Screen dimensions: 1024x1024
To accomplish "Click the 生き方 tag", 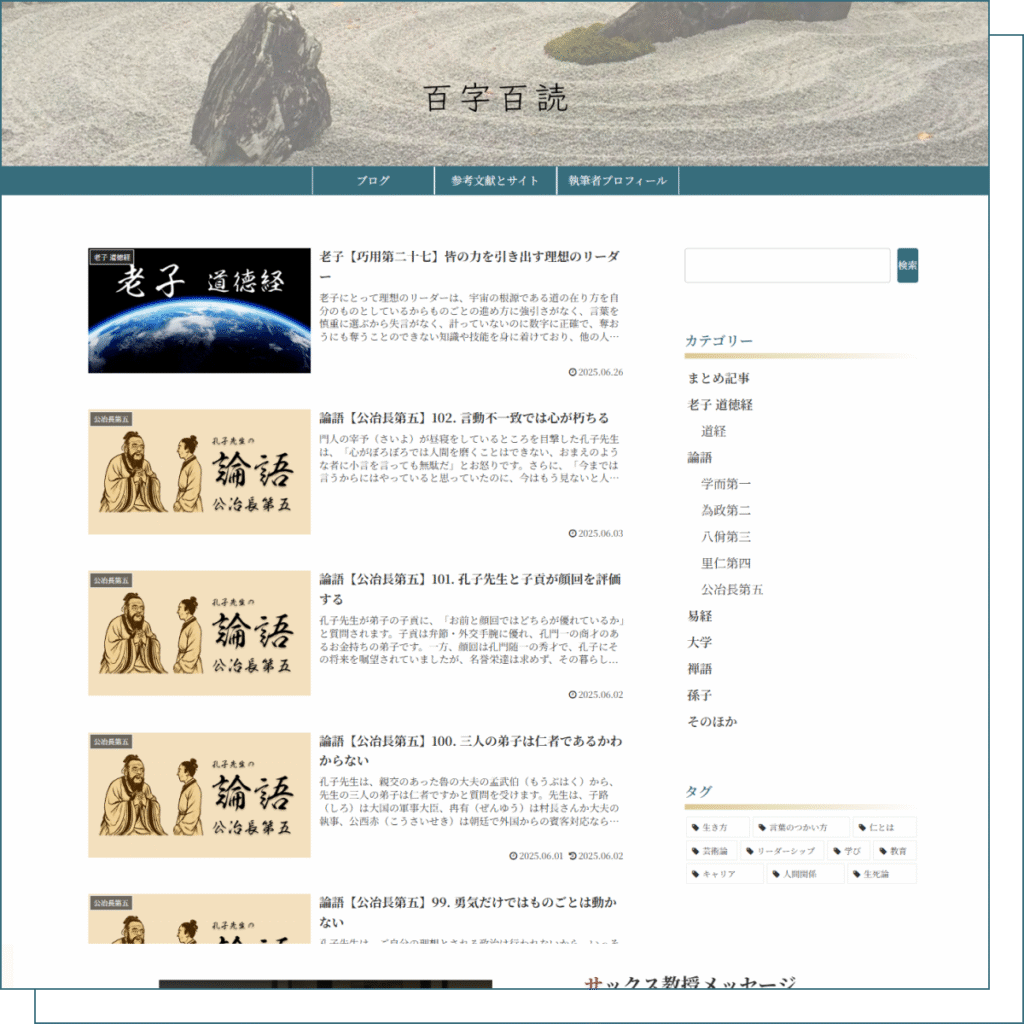I will click(717, 827).
